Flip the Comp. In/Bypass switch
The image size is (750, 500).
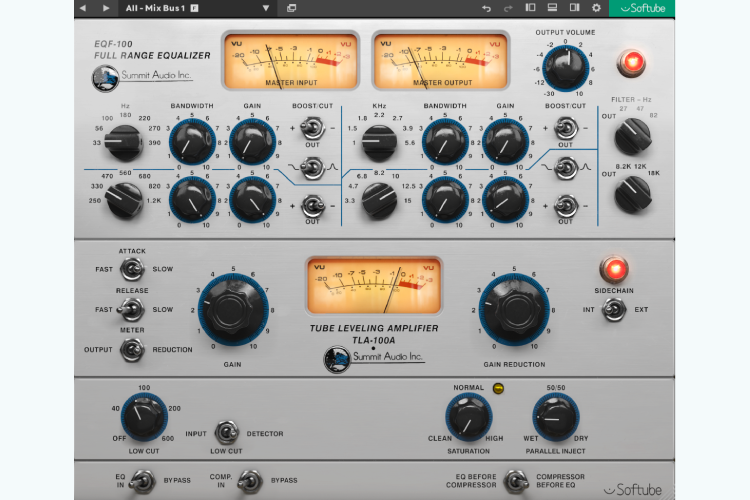point(250,480)
